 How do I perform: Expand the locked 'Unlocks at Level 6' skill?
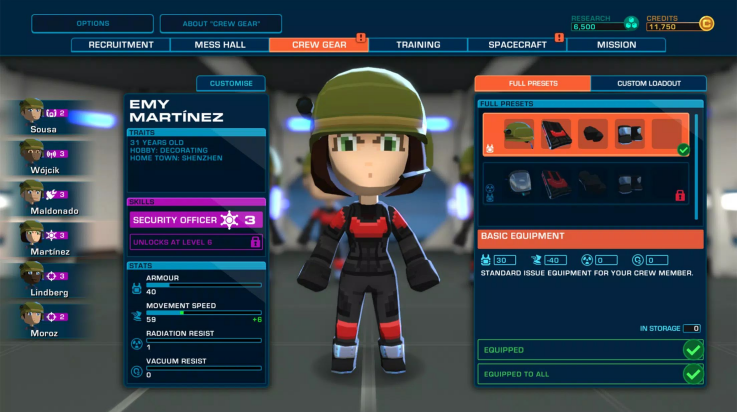(196, 242)
